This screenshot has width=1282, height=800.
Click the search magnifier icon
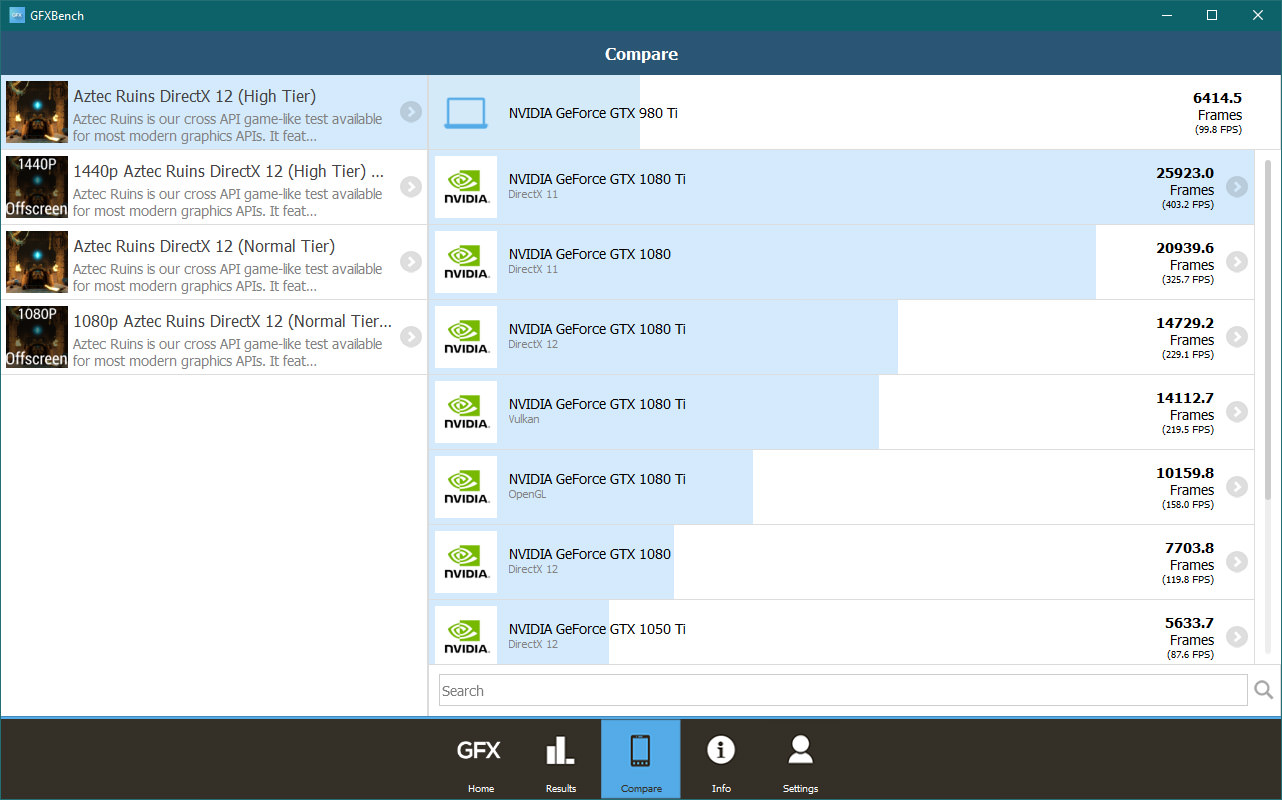1263,690
